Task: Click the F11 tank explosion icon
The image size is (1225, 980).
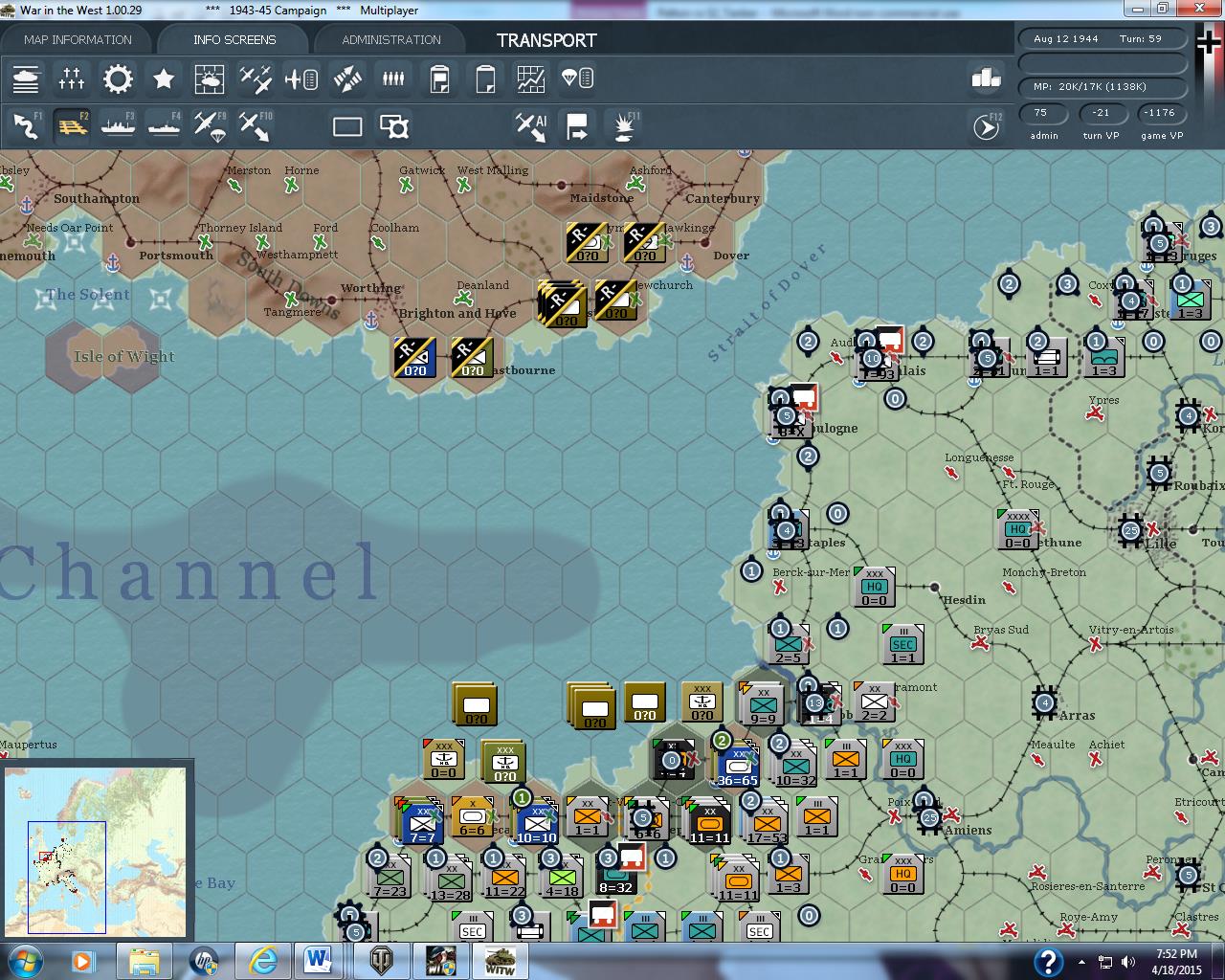Action: click(624, 126)
